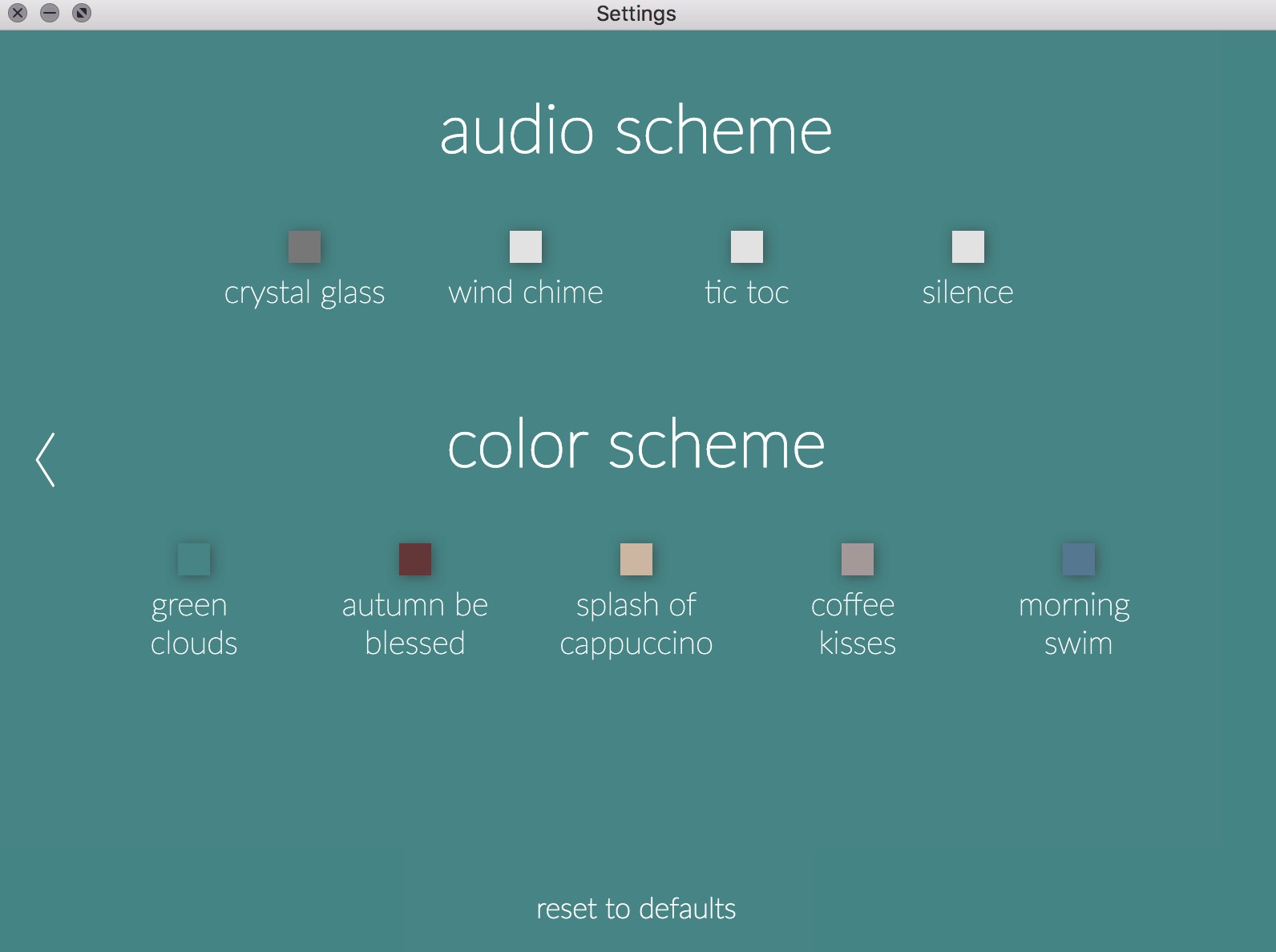
Task: Click the reset to defaults link
Action: [636, 909]
